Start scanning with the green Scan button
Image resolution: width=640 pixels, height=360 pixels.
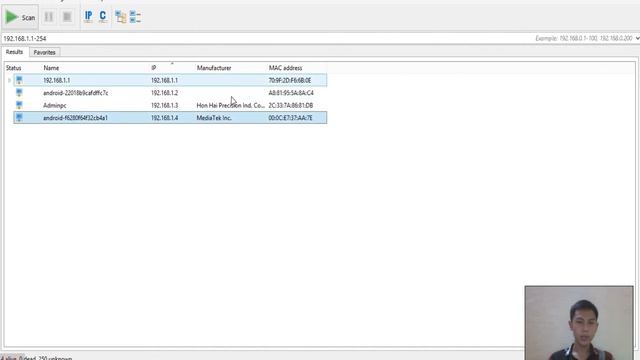point(20,17)
